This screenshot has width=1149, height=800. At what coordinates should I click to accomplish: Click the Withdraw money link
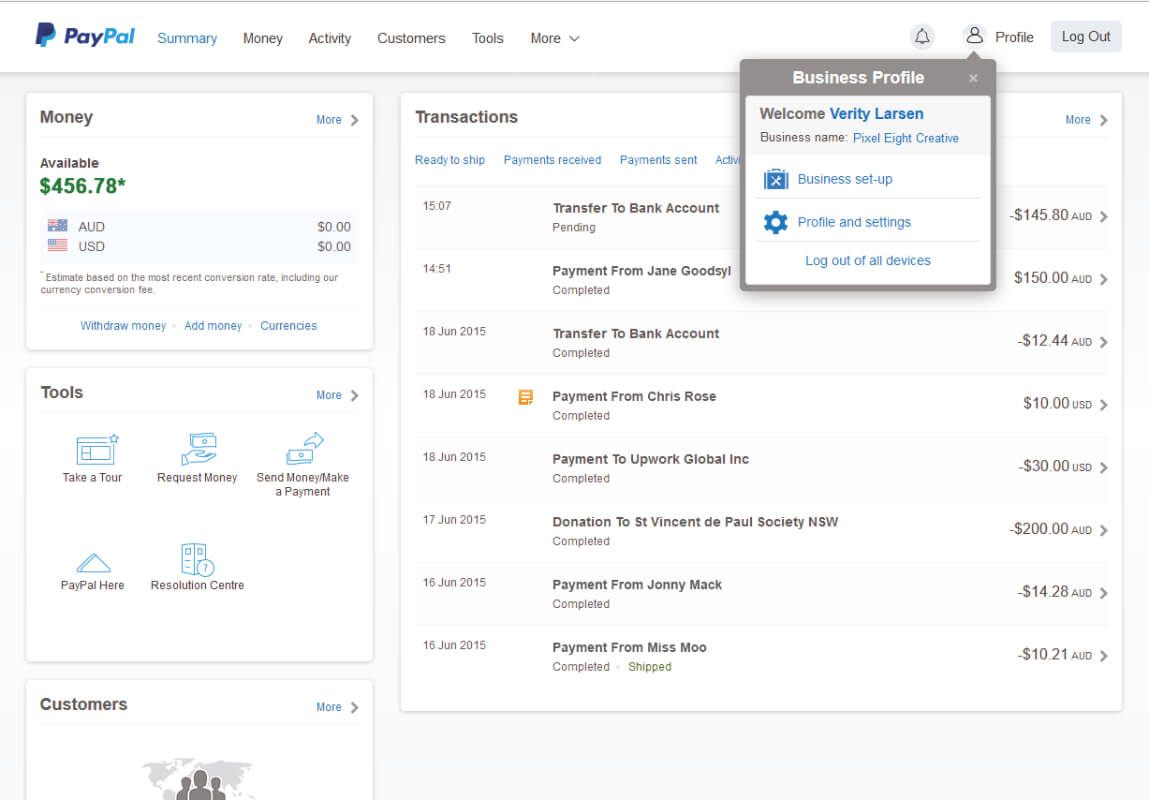(123, 325)
